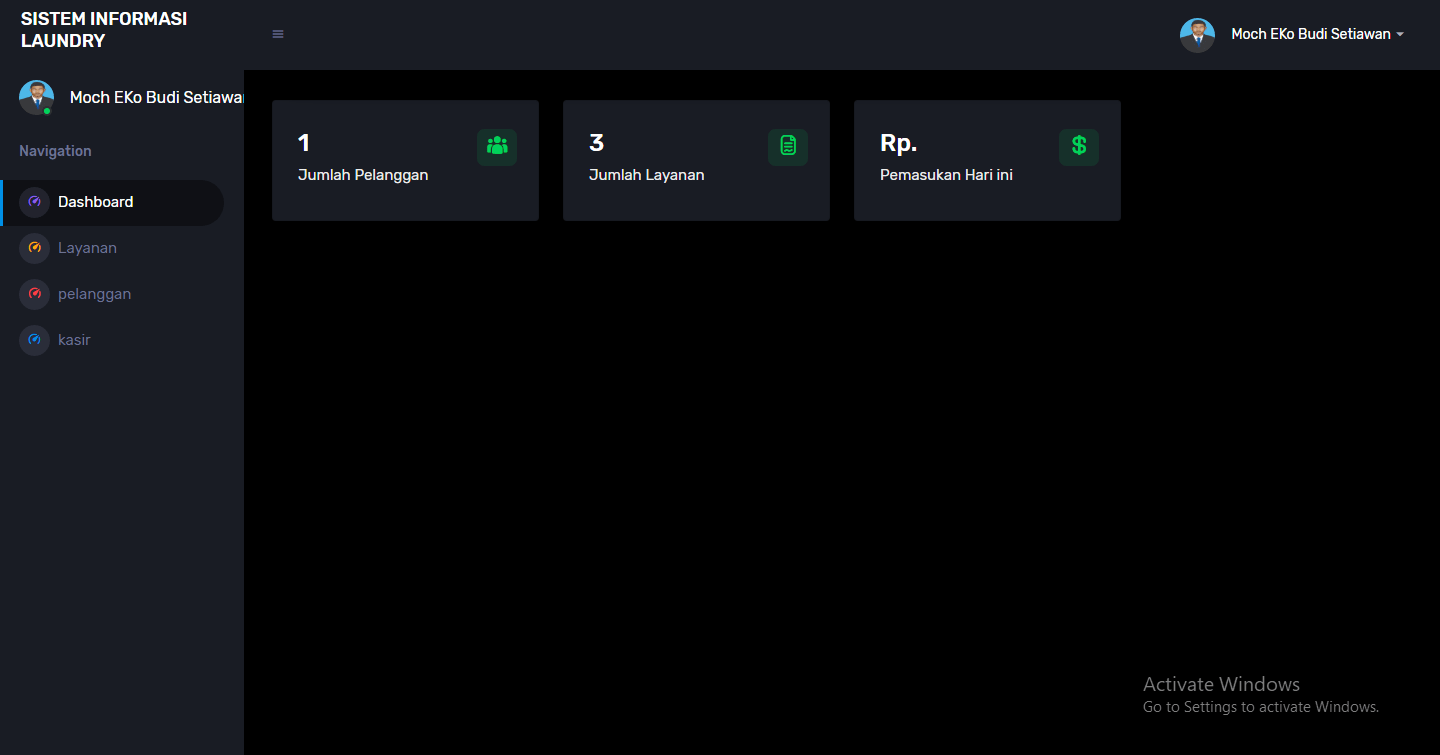
Task: Click the sidebar profile avatar with online dot
Action: click(x=36, y=97)
